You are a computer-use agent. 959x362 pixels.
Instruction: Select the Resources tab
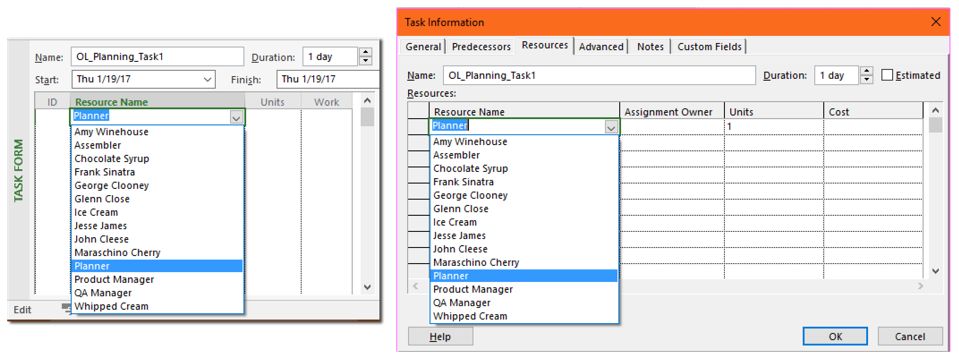545,45
